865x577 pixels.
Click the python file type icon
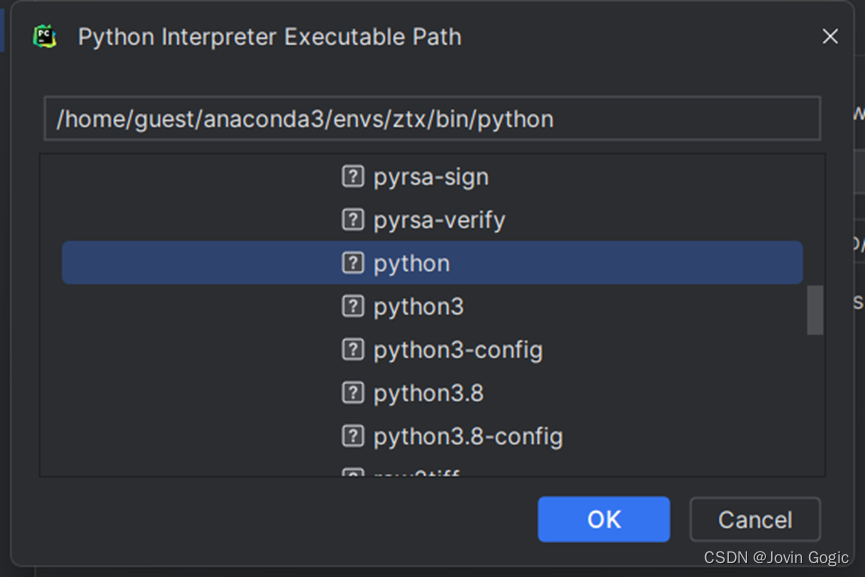coord(352,263)
